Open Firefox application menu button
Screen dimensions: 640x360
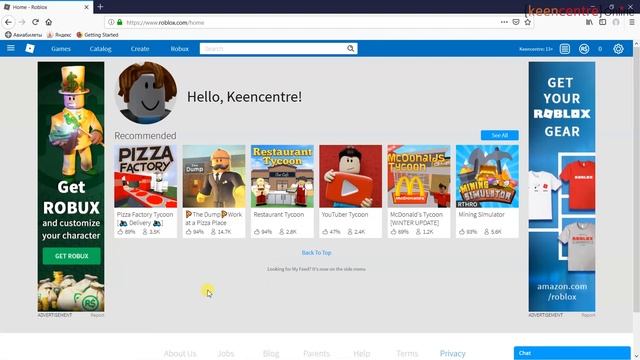tap(631, 22)
